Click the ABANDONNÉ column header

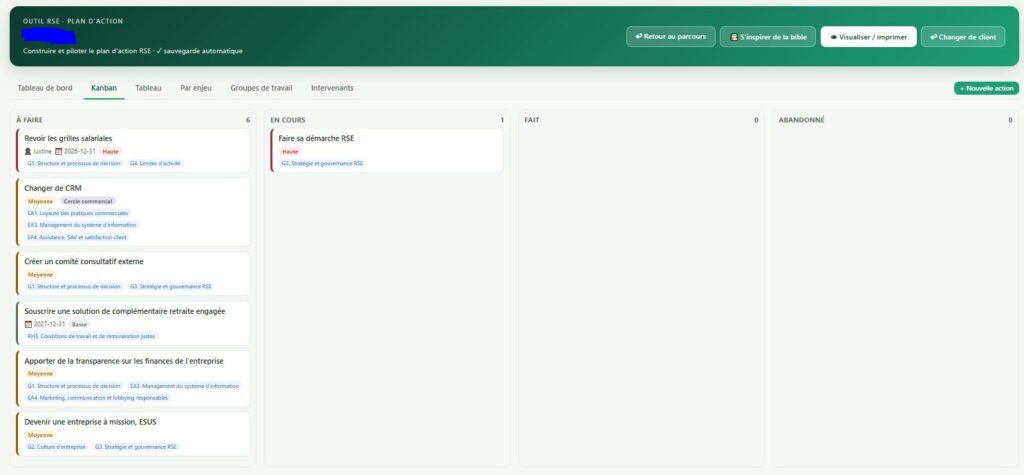point(801,120)
